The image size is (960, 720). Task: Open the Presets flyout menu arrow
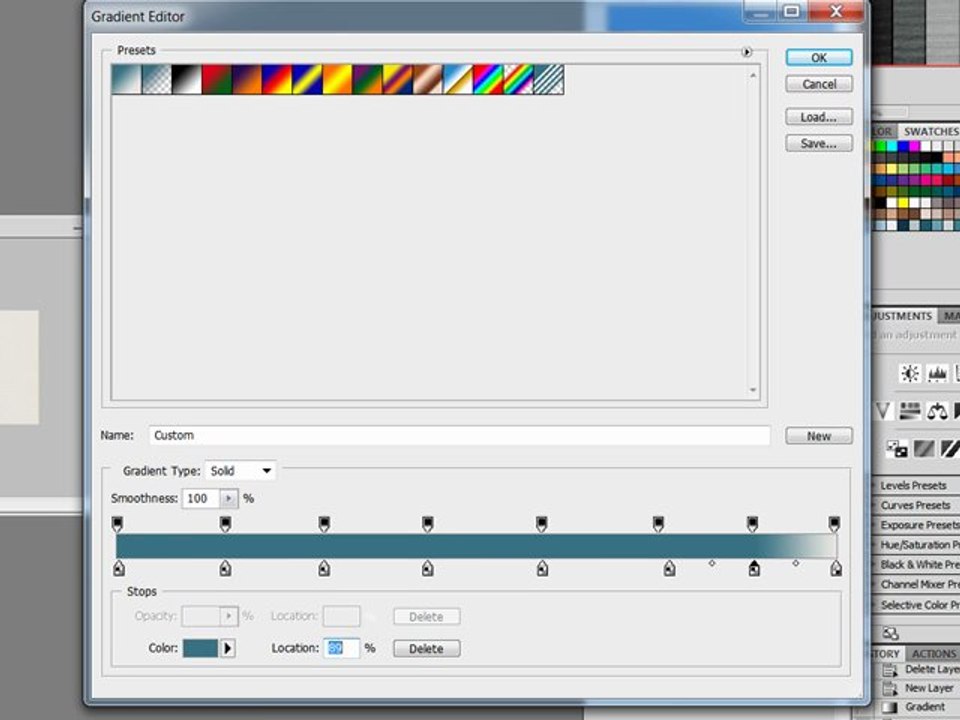pos(746,52)
